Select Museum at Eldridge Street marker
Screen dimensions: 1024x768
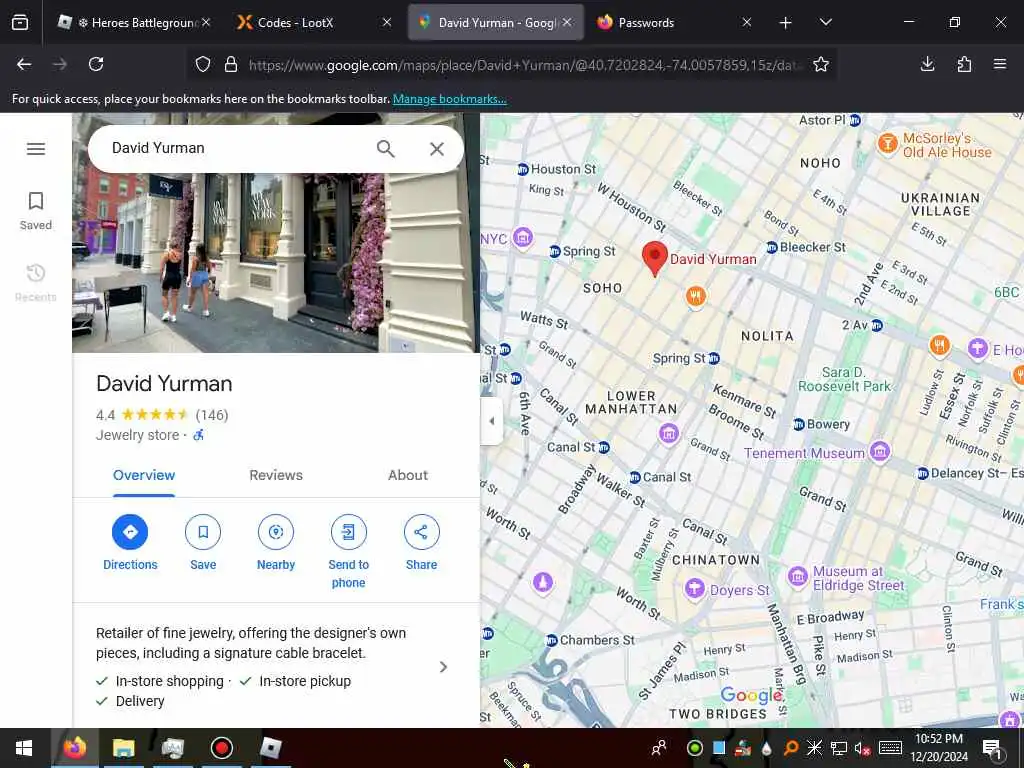click(x=797, y=576)
